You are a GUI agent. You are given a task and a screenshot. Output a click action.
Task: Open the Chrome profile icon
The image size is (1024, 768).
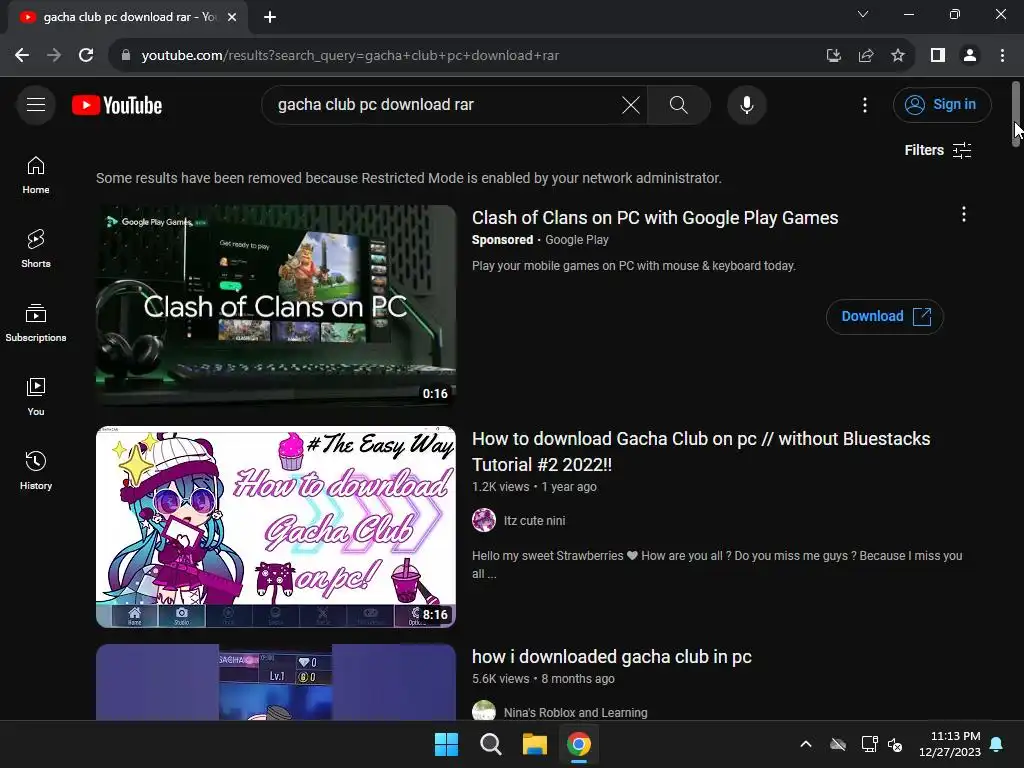pyautogui.click(x=970, y=56)
